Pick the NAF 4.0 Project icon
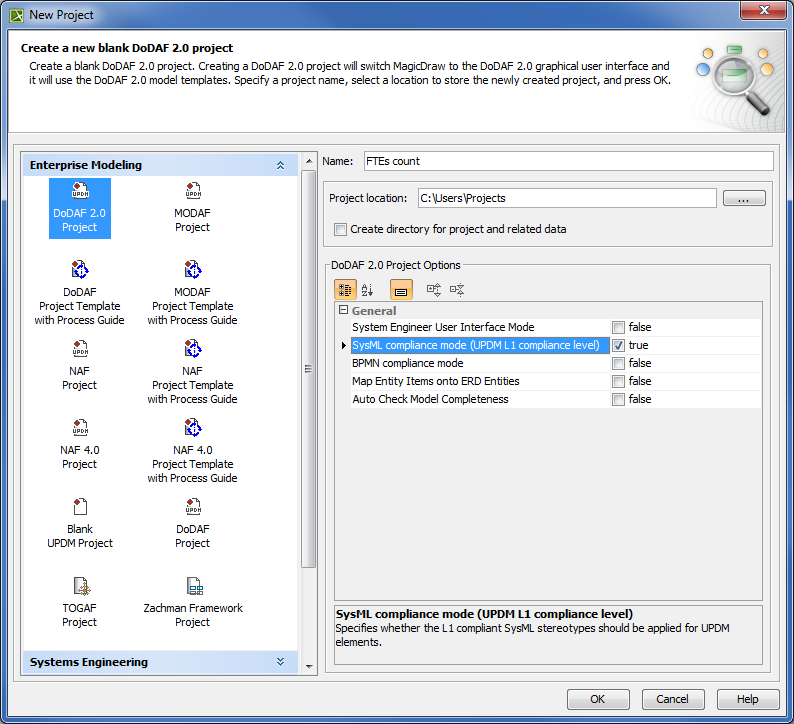Image resolution: width=794 pixels, height=724 pixels. (80, 444)
